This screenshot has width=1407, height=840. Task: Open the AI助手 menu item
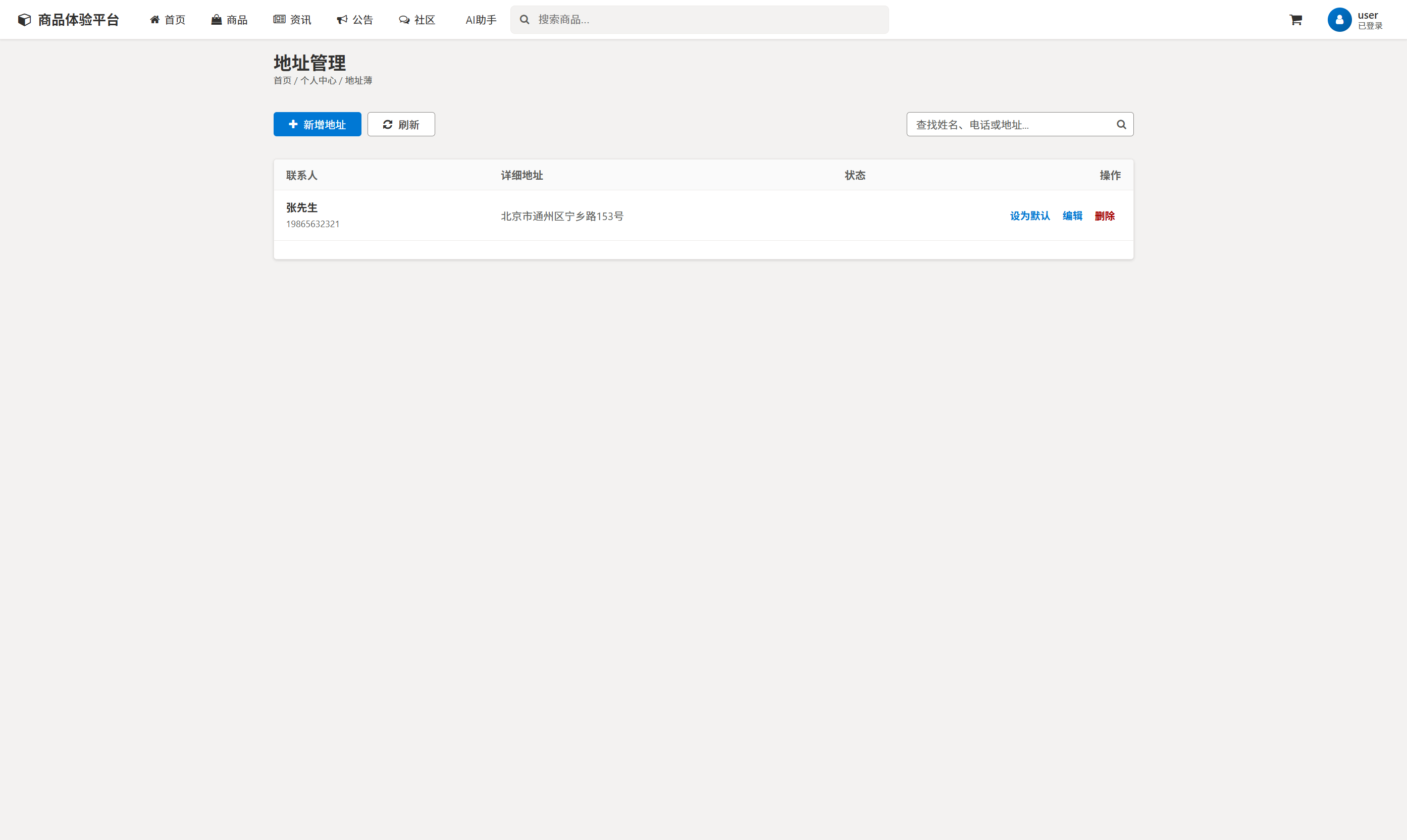481,19
